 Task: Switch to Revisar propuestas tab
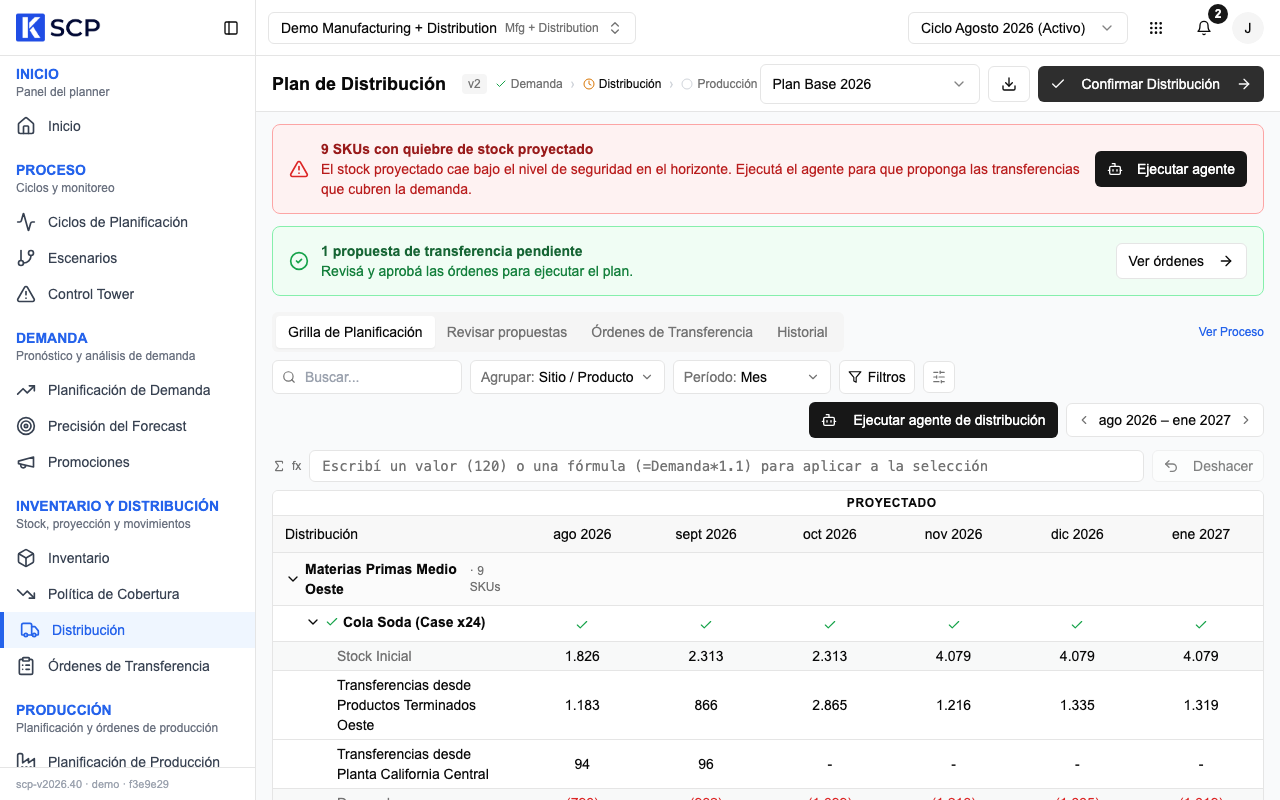click(507, 332)
